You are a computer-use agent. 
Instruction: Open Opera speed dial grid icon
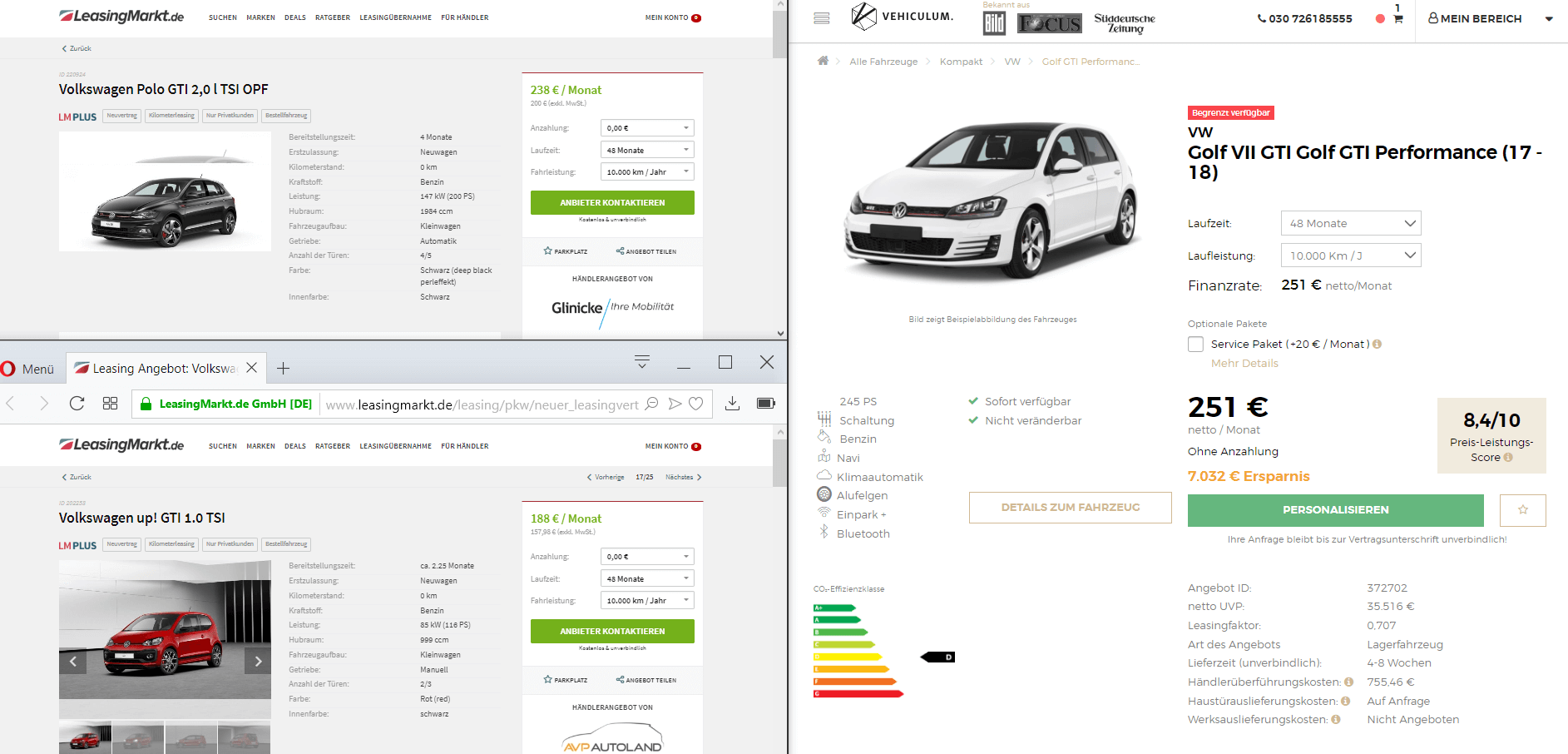[x=110, y=404]
